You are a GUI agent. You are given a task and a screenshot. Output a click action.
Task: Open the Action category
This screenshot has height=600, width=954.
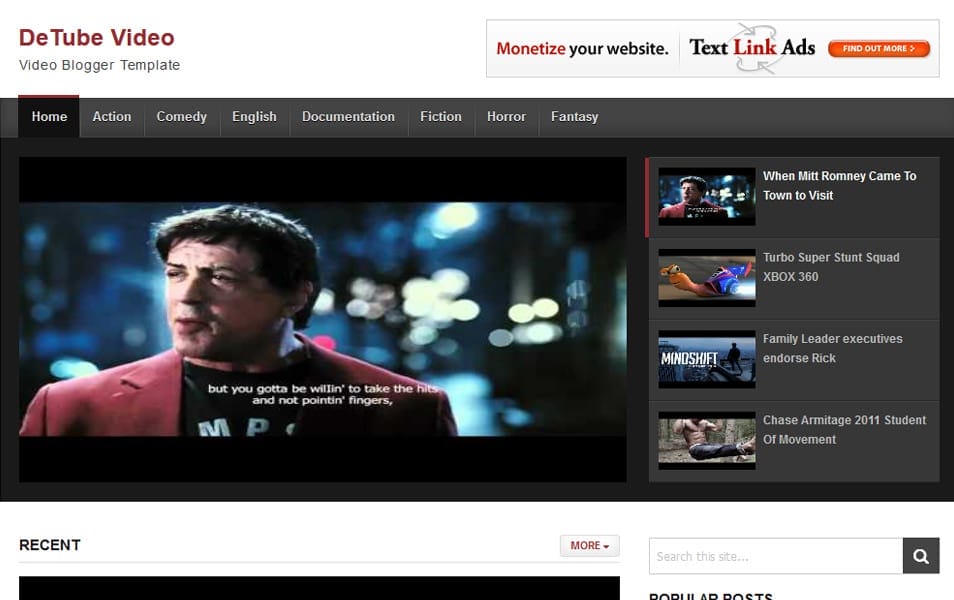pos(111,116)
